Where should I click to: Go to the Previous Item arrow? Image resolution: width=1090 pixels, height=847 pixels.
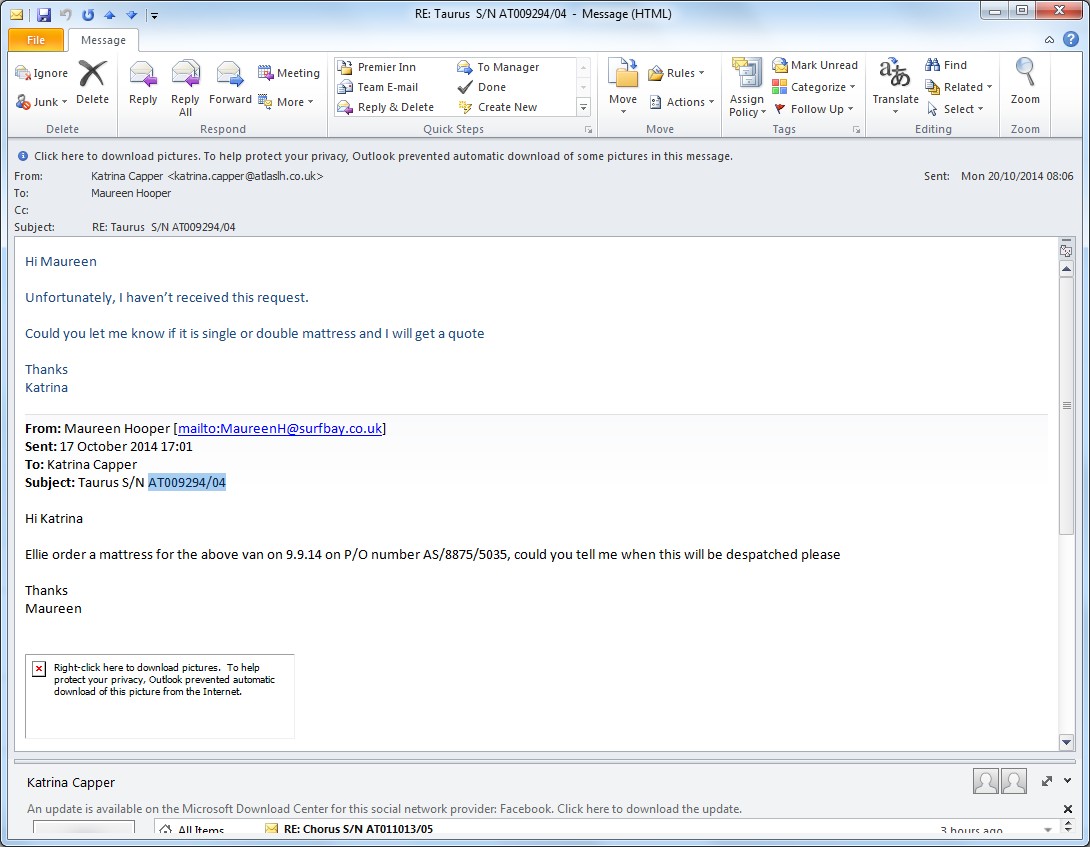pyautogui.click(x=110, y=14)
